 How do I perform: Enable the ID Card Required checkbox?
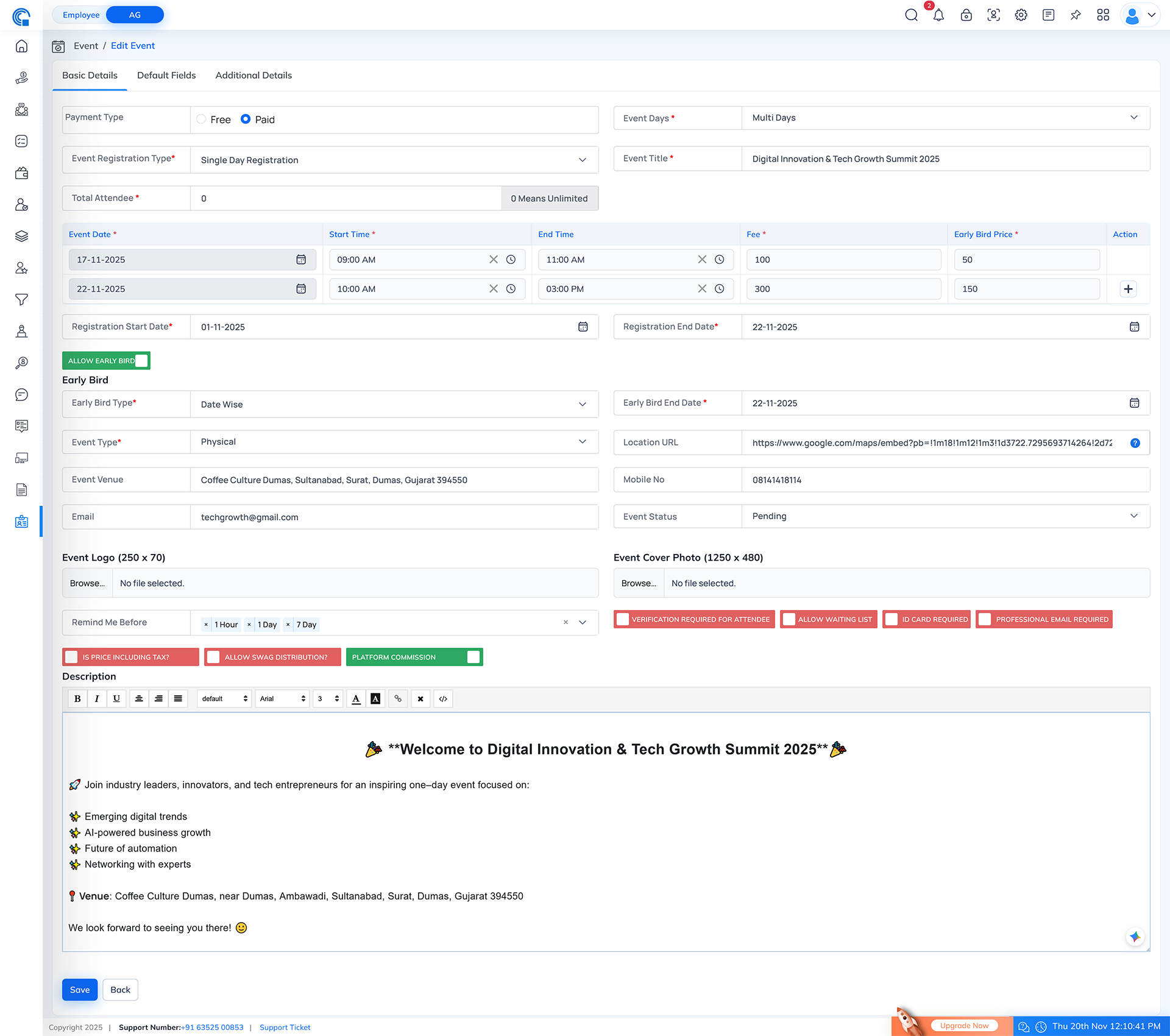coord(892,619)
